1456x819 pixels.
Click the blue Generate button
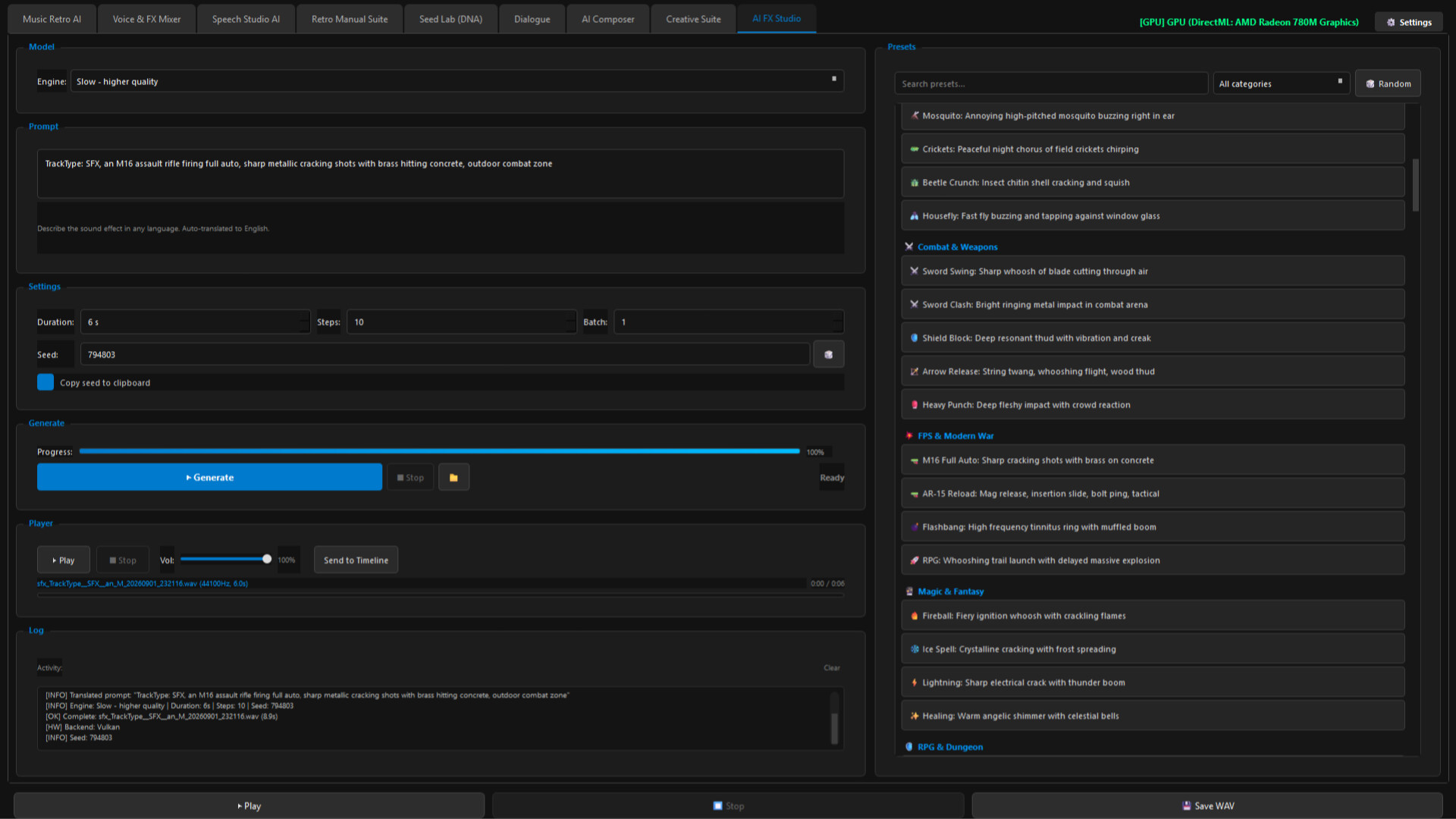tap(209, 477)
